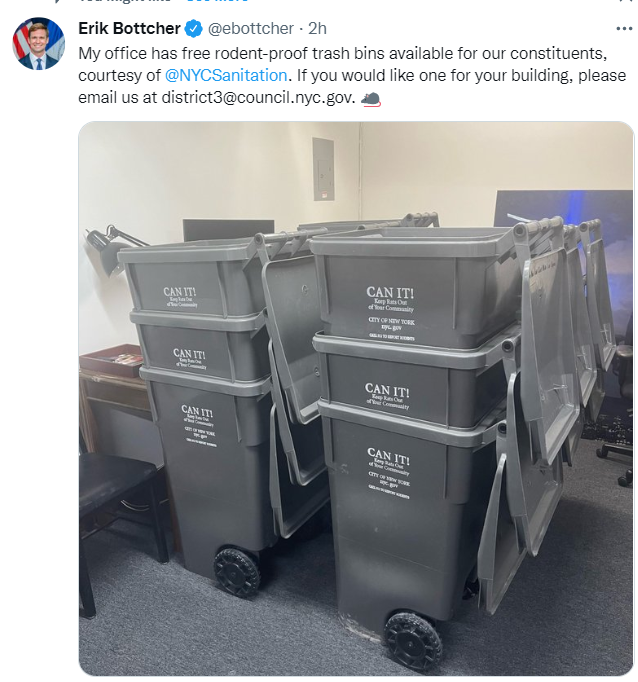This screenshot has width=638, height=682.
Task: Click the red tray on the wooden desk
Action: 111,360
